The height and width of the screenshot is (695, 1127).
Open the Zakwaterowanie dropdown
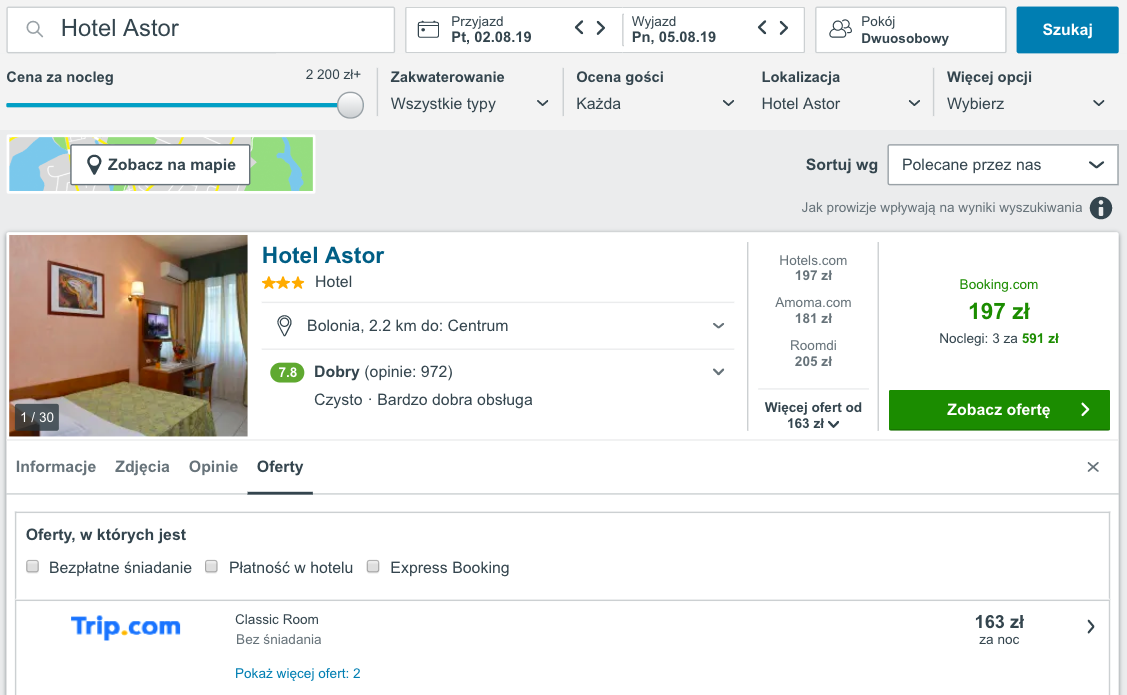coord(469,103)
